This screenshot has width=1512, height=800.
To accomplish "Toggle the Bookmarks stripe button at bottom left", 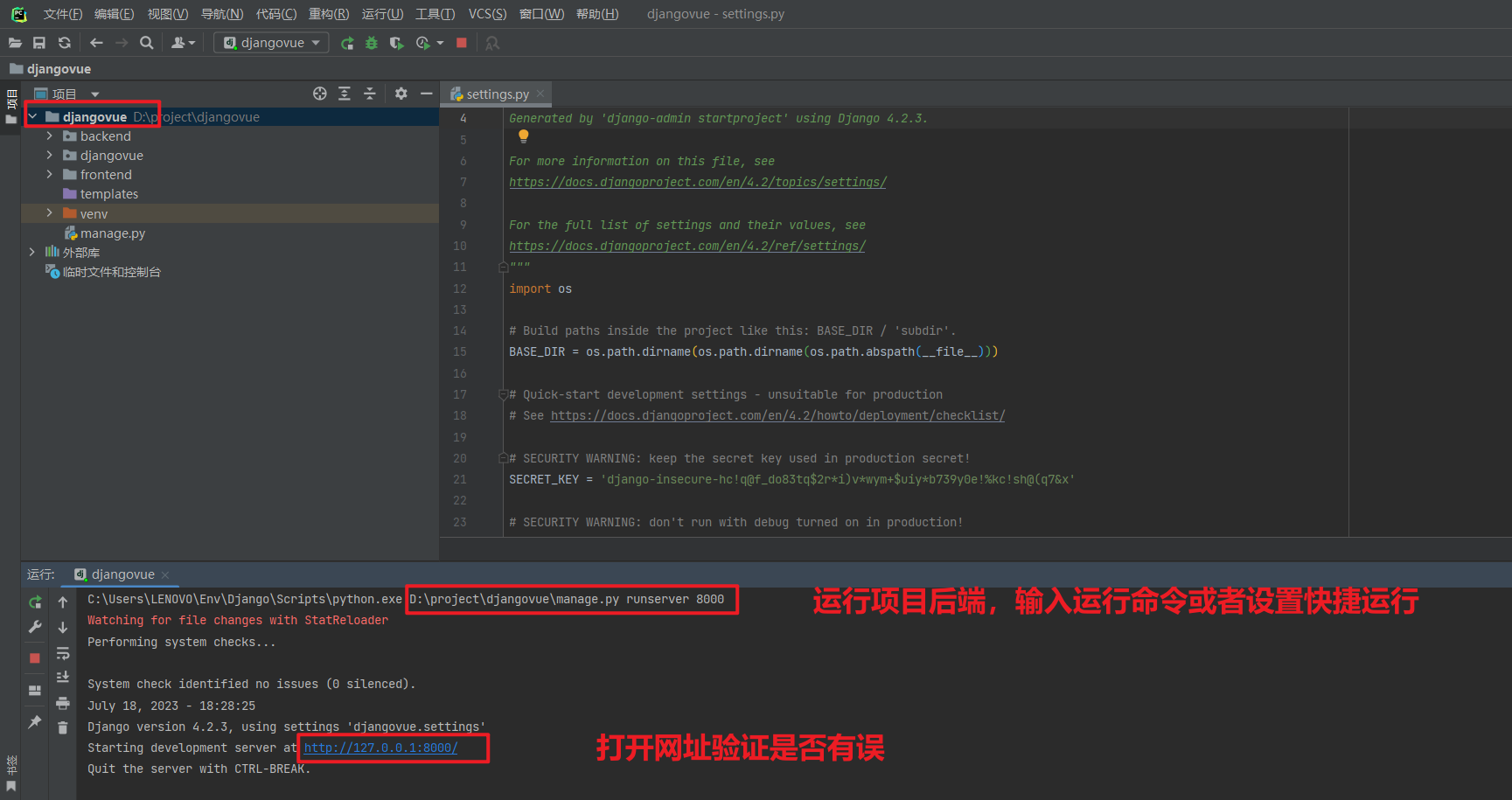I will pyautogui.click(x=10, y=775).
